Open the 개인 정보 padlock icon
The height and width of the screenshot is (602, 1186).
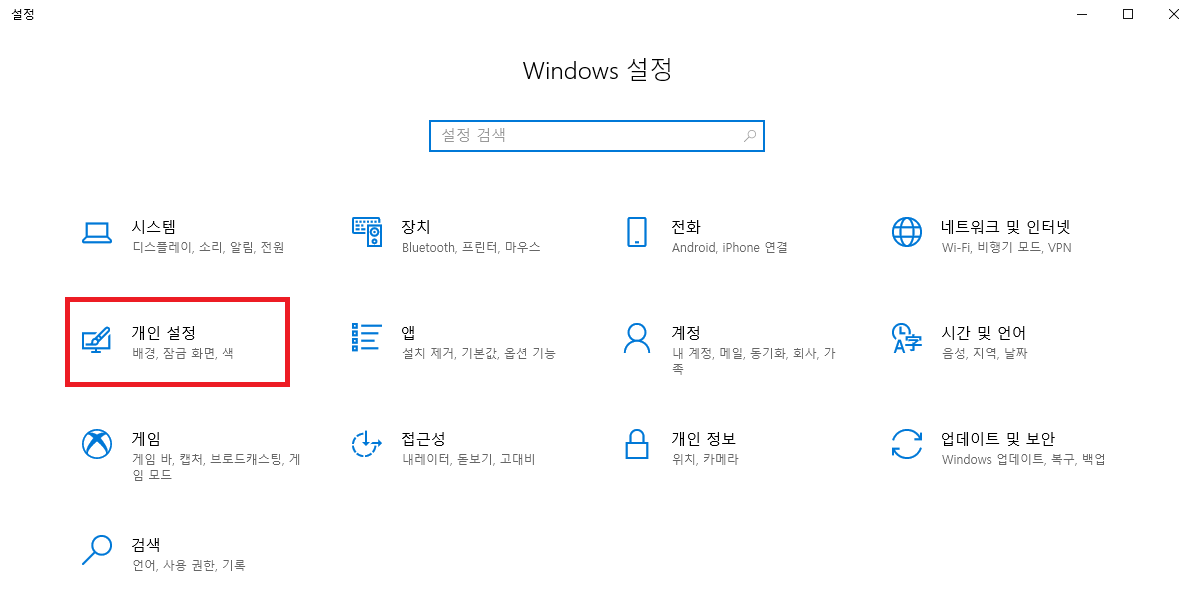(x=637, y=444)
